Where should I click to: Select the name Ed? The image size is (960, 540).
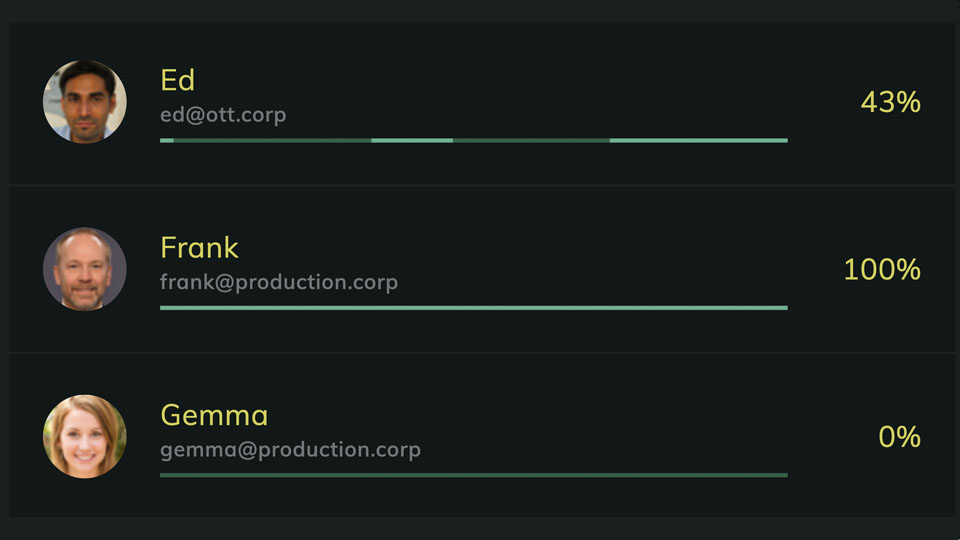177,80
